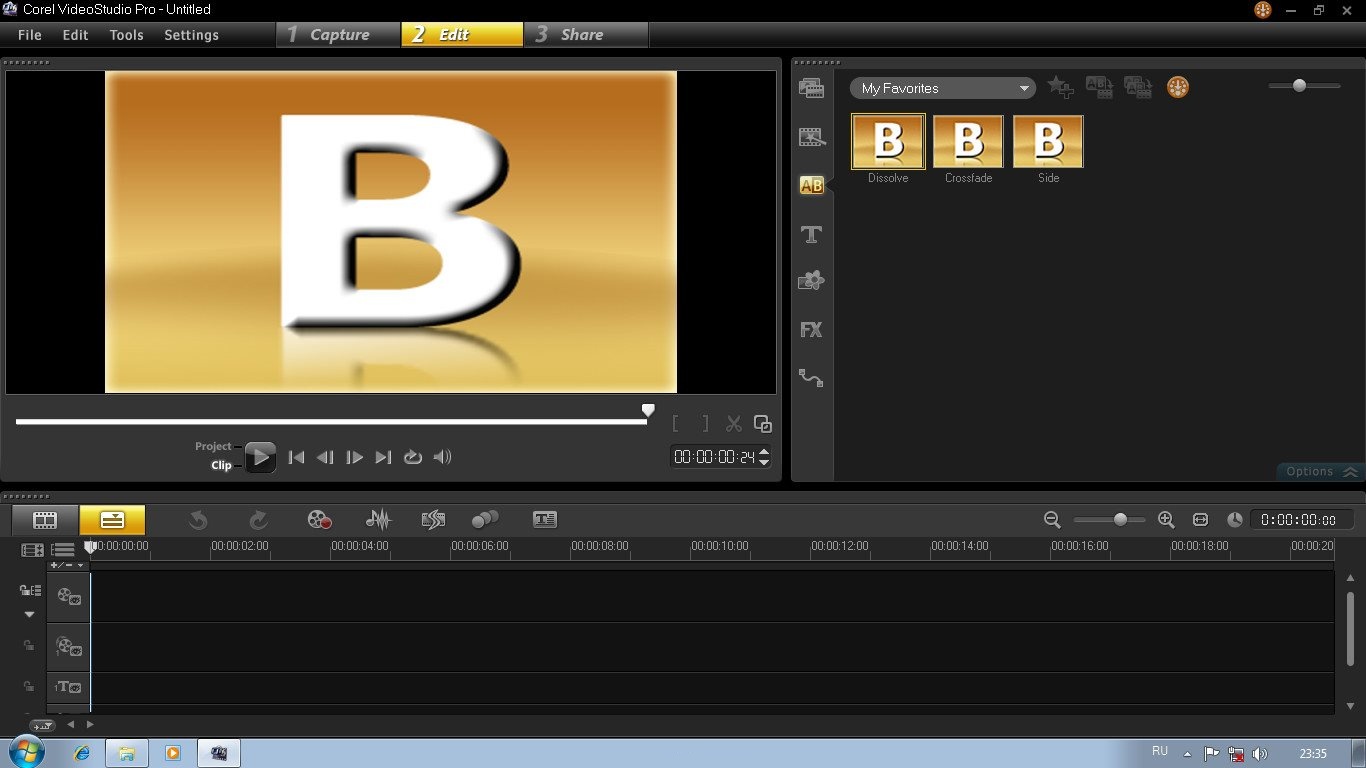Open the My Favorites dropdown
Image resolution: width=1366 pixels, height=768 pixels.
click(x=942, y=88)
